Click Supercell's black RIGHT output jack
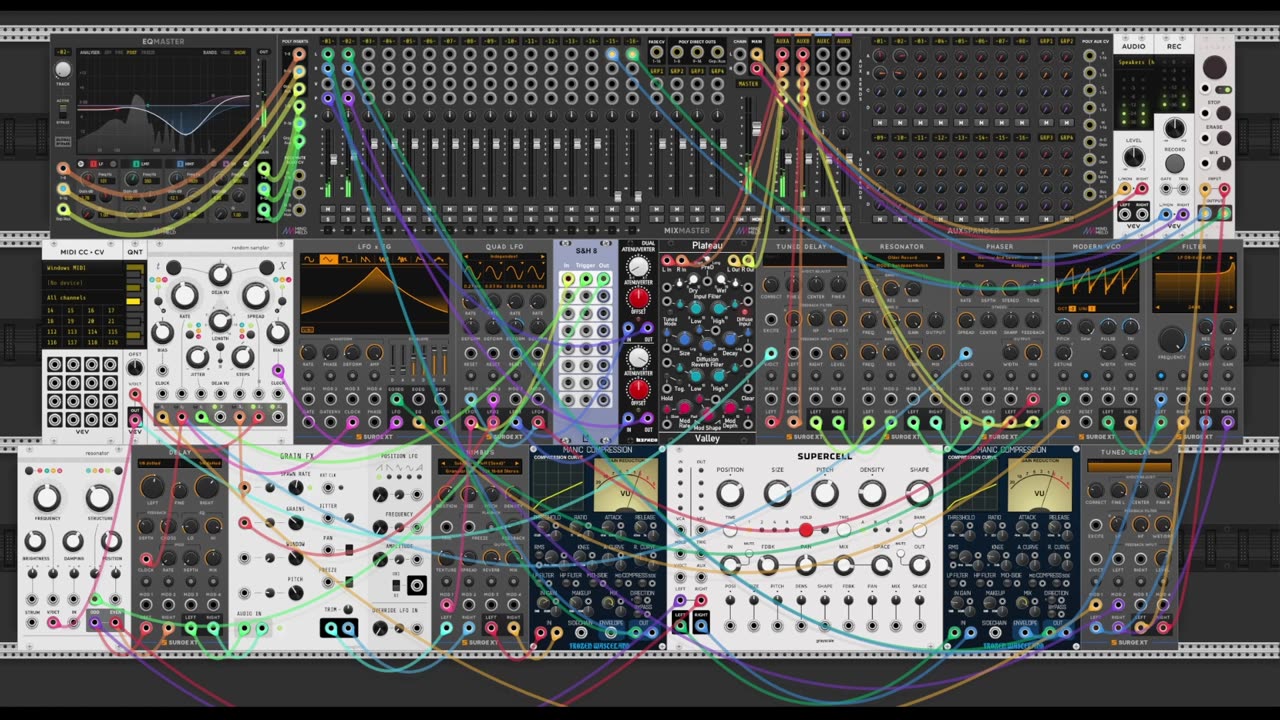Screen dimensions: 1280x720 700,626
